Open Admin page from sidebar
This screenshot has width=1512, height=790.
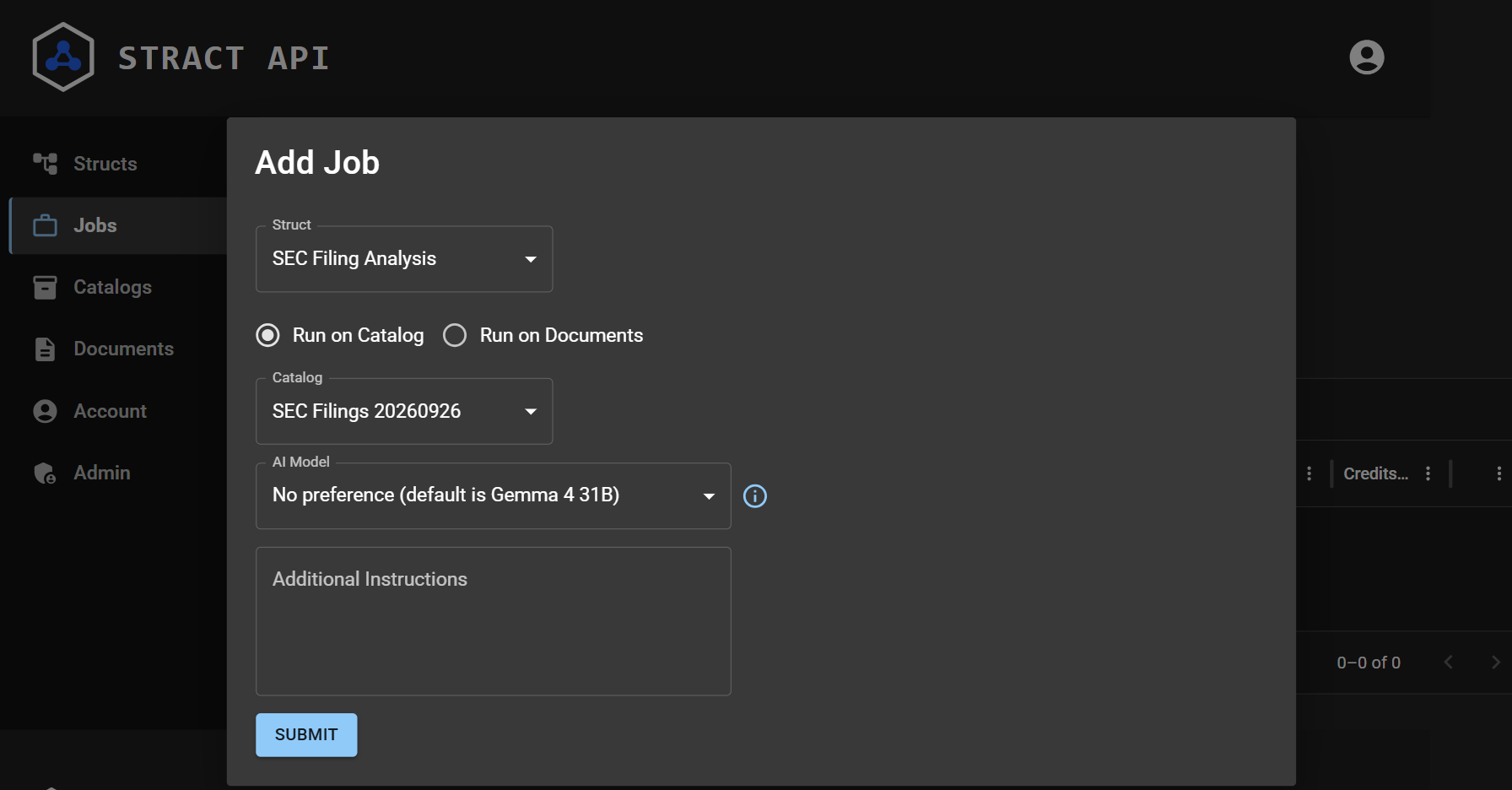(118, 473)
